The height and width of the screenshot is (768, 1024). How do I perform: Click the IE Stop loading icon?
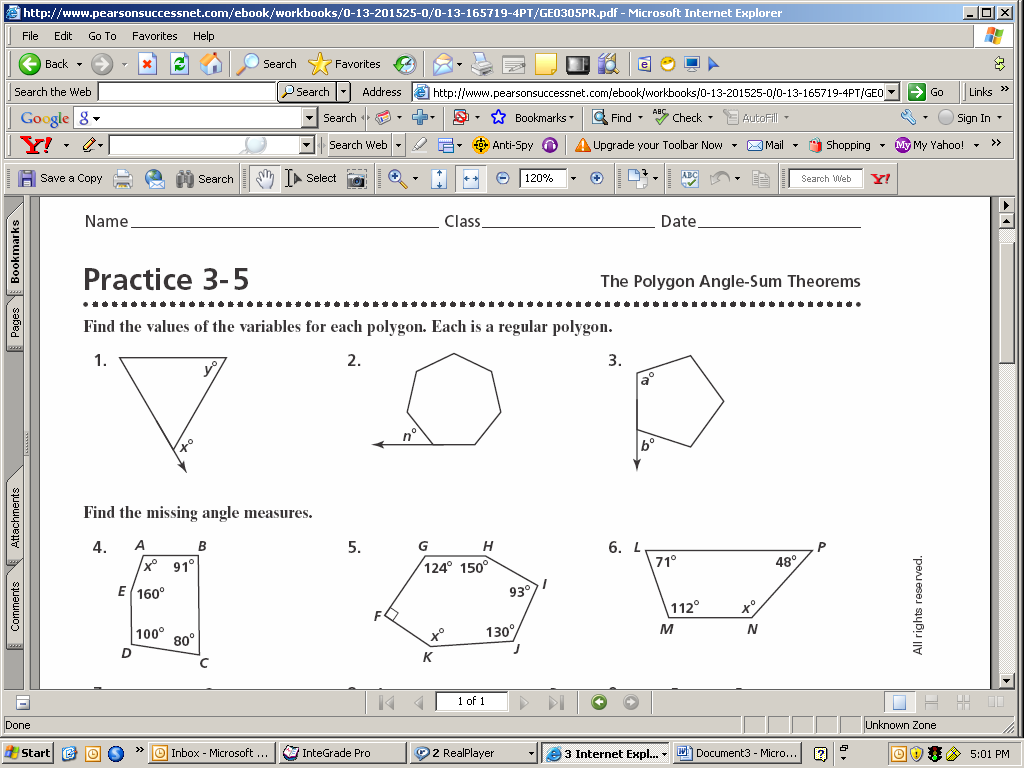point(147,64)
